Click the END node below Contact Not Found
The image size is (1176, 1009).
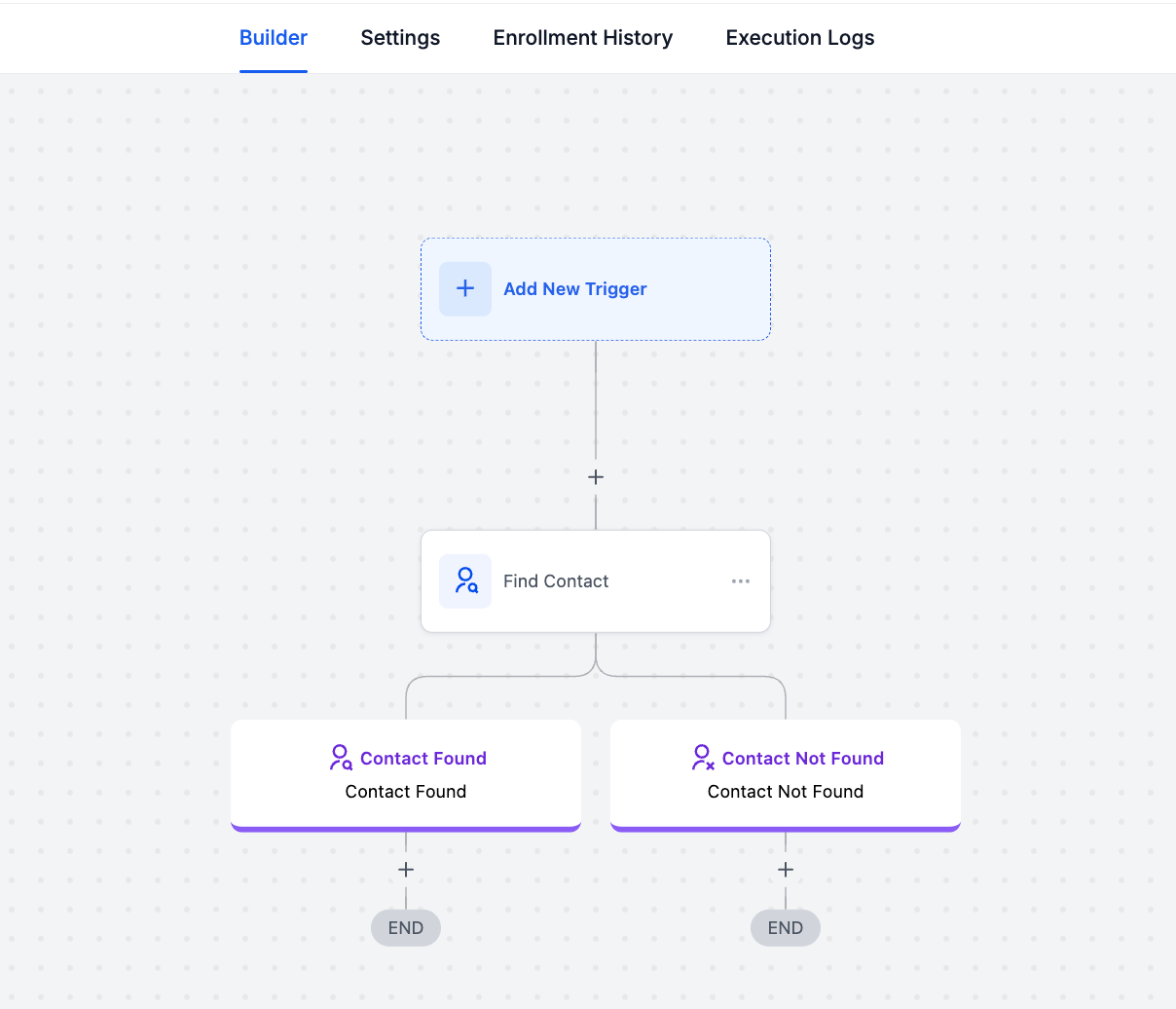(x=786, y=927)
